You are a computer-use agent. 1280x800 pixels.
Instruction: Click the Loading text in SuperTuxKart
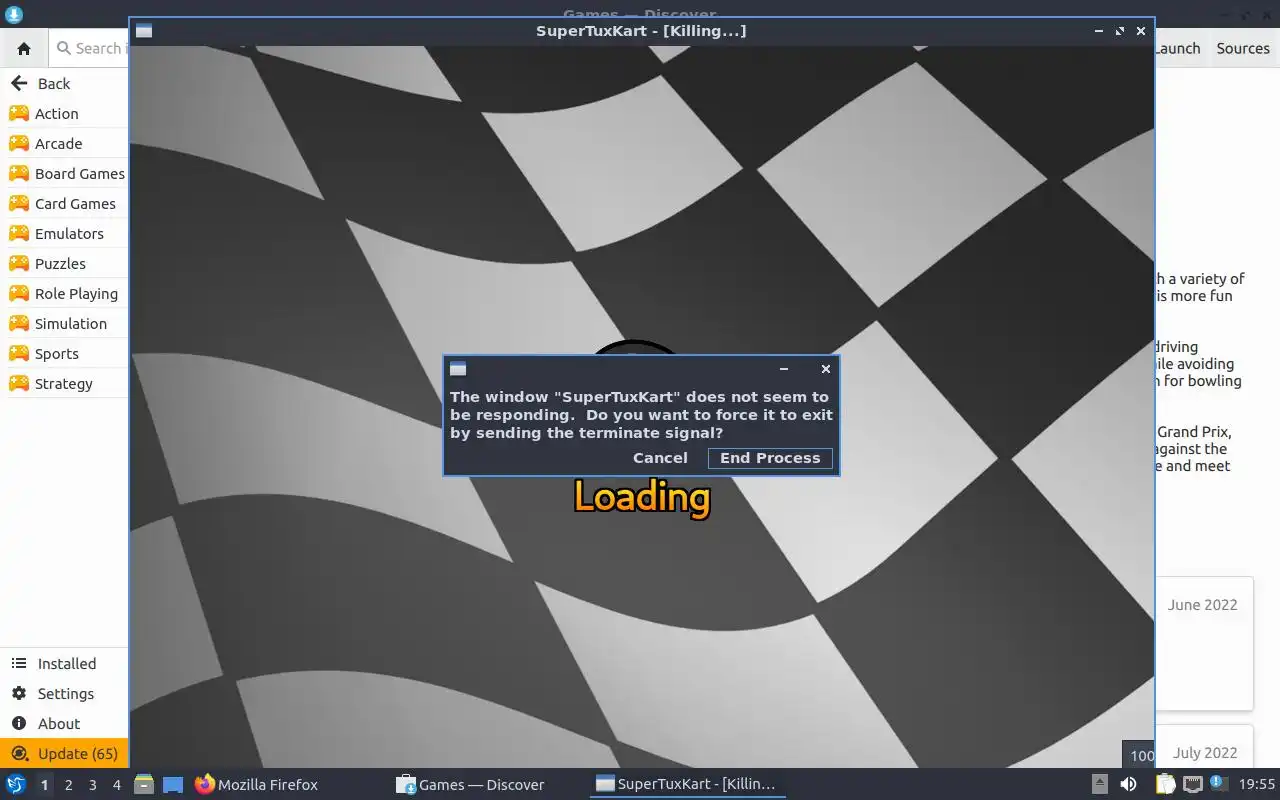click(642, 497)
